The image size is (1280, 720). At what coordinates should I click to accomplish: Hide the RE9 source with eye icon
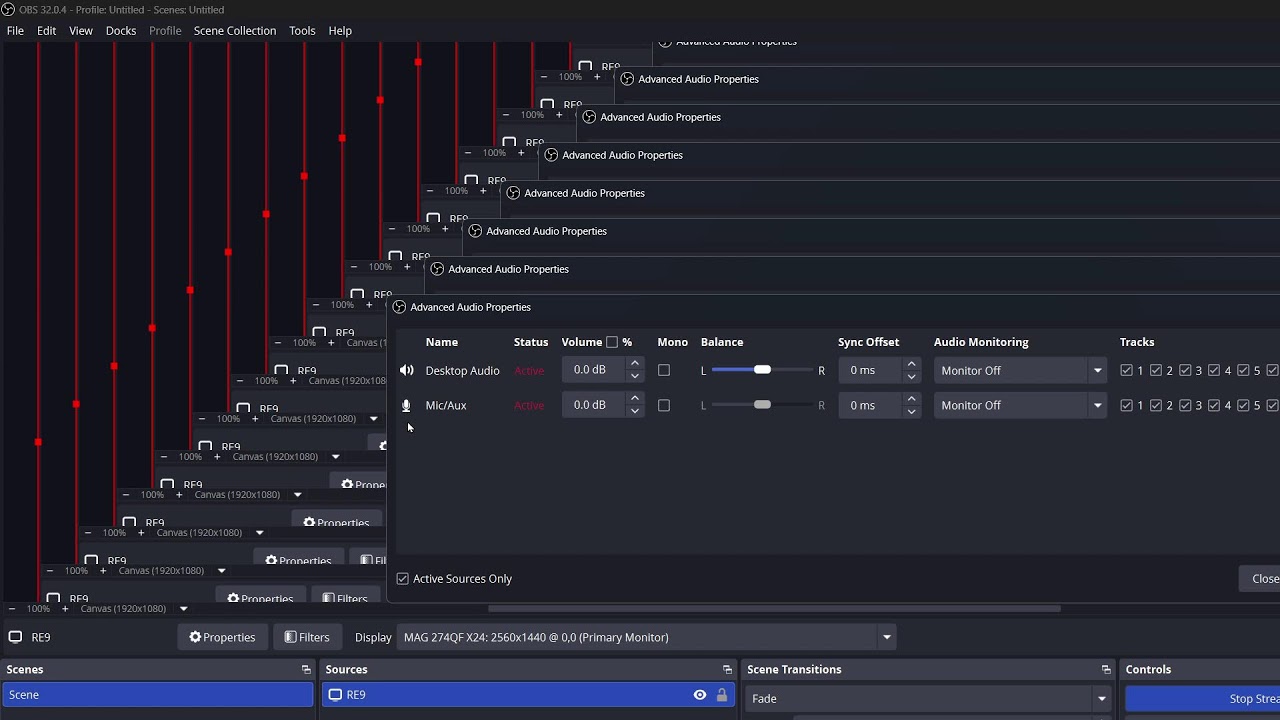point(700,695)
